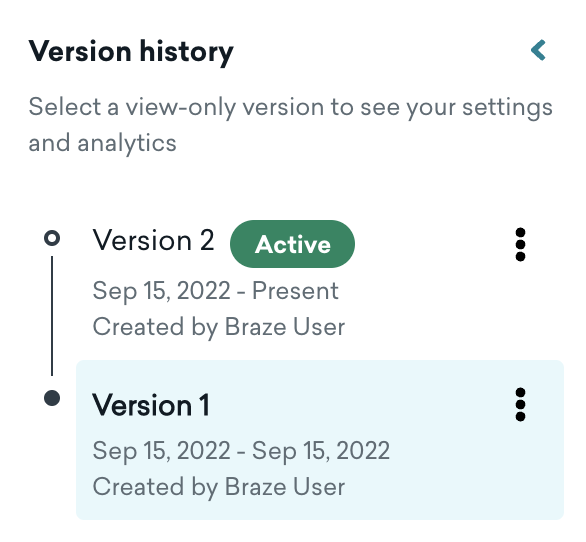Open the three-dot menu for Version 1
The width and height of the screenshot is (586, 542).
coord(520,405)
